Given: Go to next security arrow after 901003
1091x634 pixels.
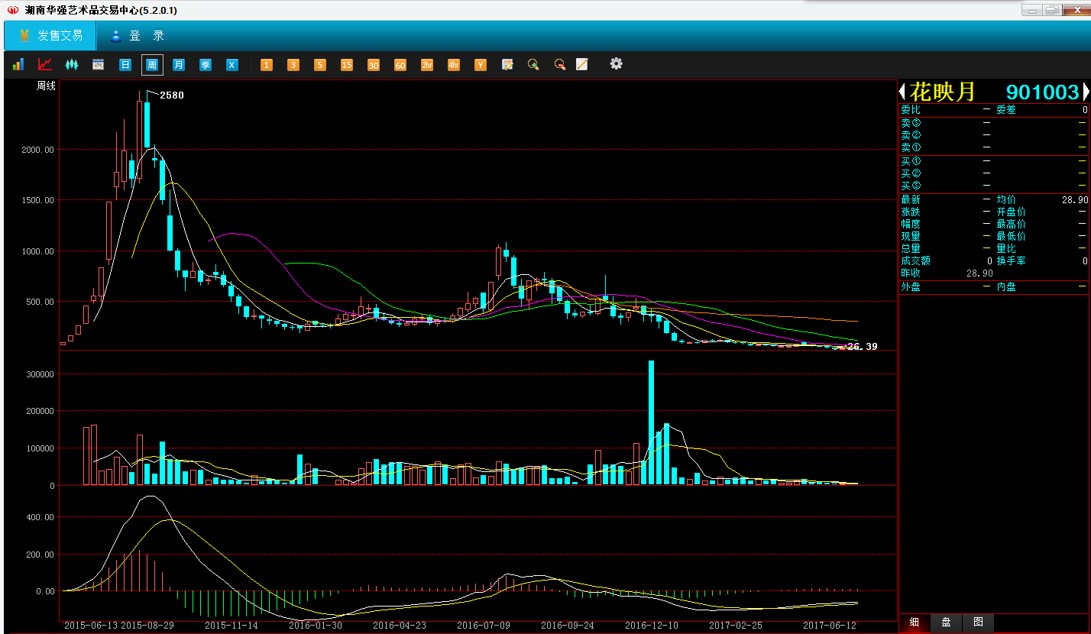Looking at the screenshot, I should click(x=1085, y=92).
